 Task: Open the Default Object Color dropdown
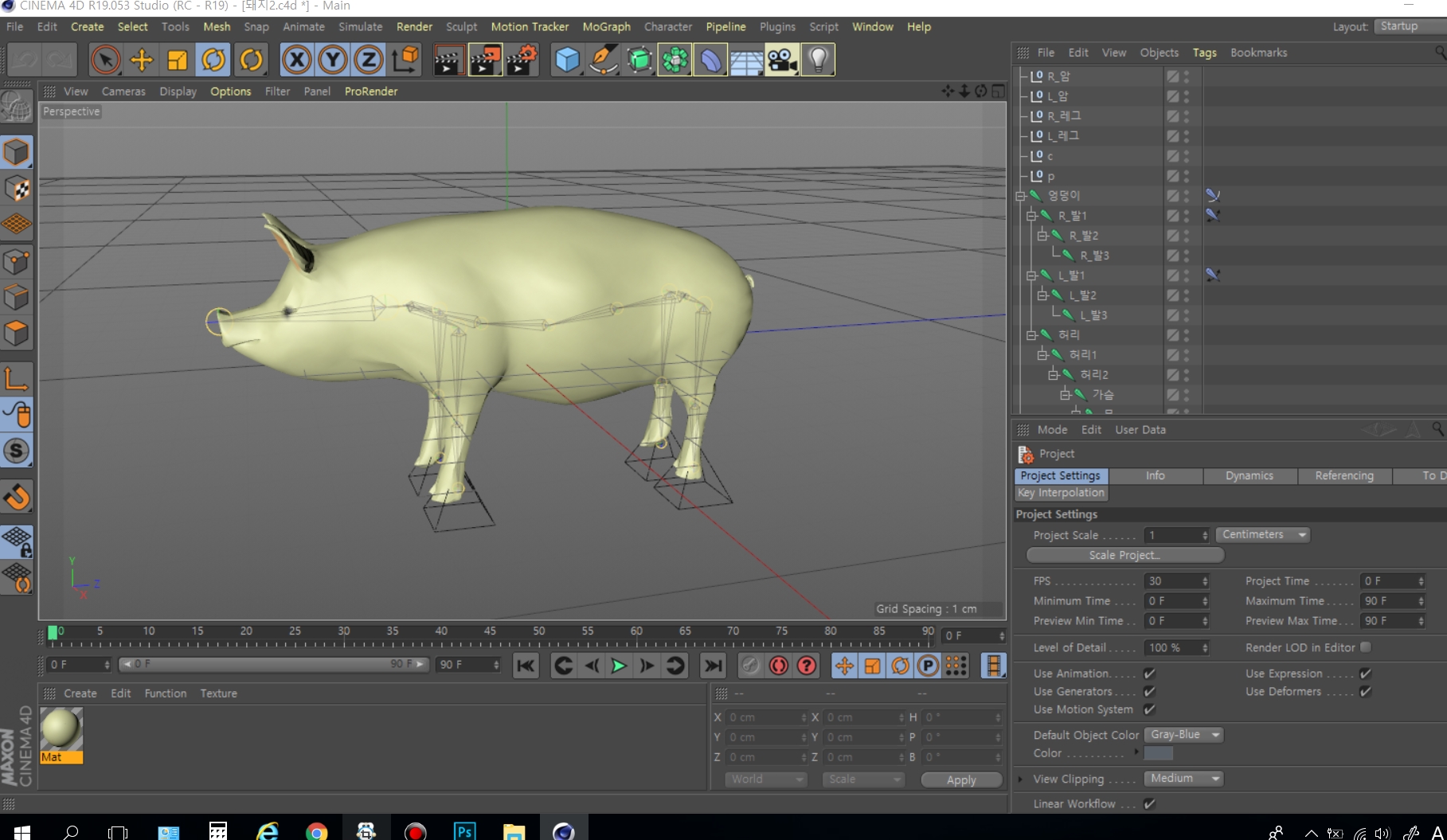tap(1183, 735)
